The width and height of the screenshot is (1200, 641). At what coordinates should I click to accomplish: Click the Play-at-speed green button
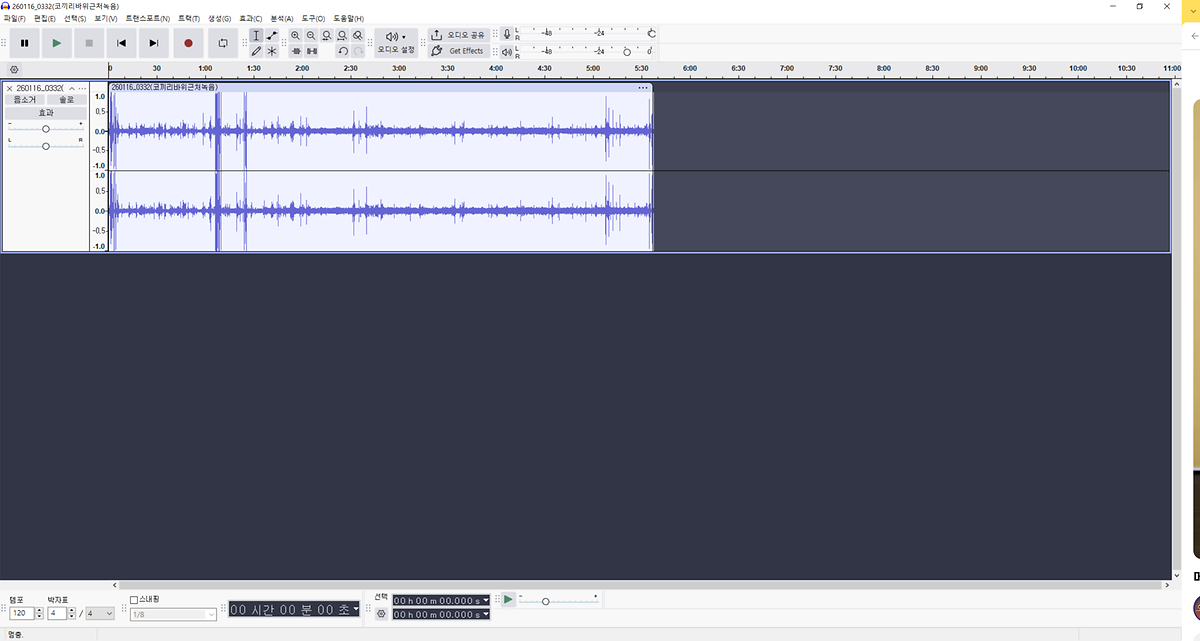(508, 599)
